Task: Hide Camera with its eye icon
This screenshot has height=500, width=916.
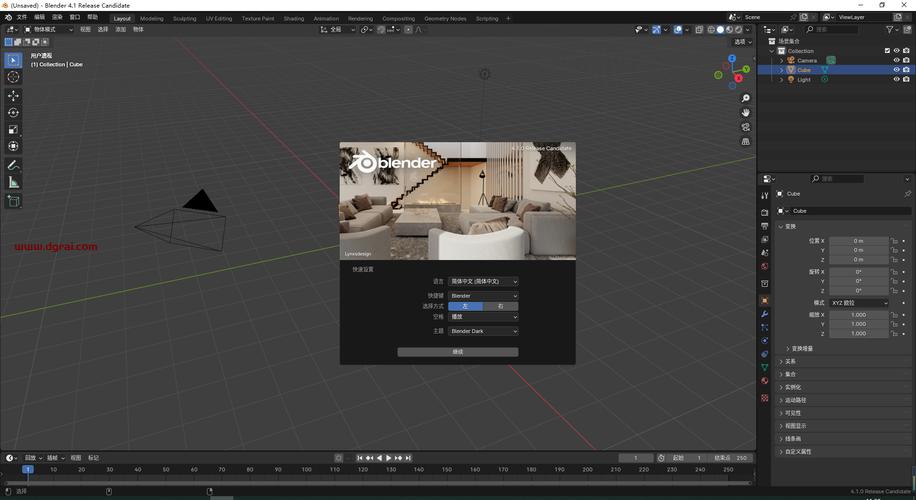Action: click(x=896, y=60)
